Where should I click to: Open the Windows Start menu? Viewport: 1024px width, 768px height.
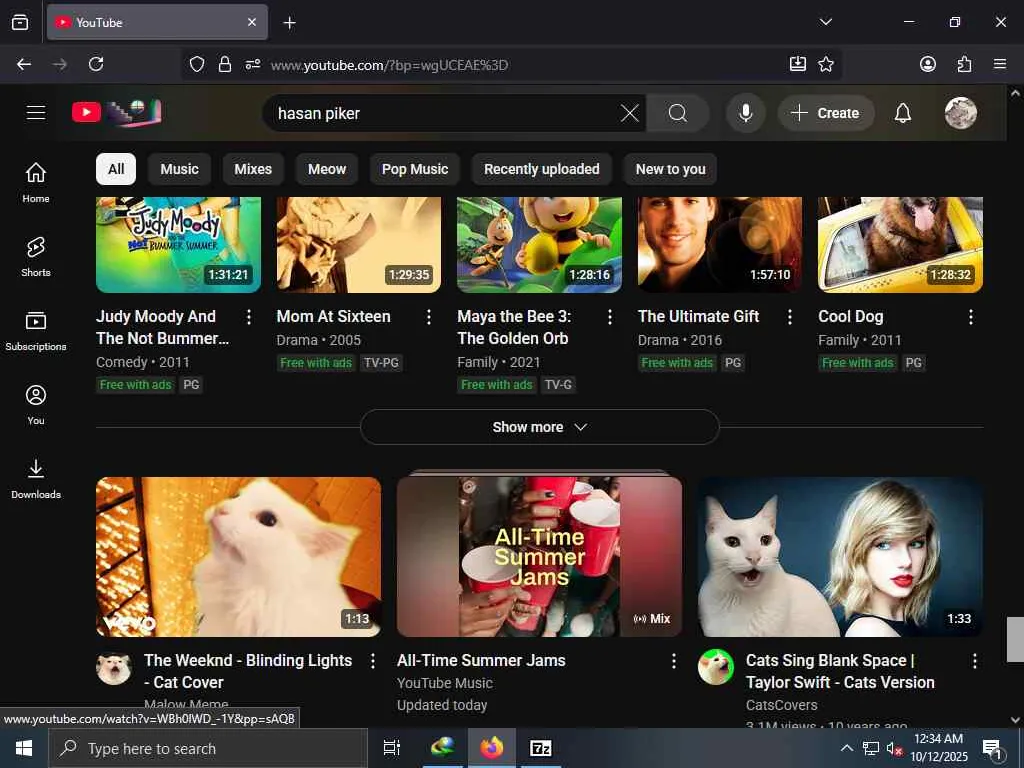24,748
